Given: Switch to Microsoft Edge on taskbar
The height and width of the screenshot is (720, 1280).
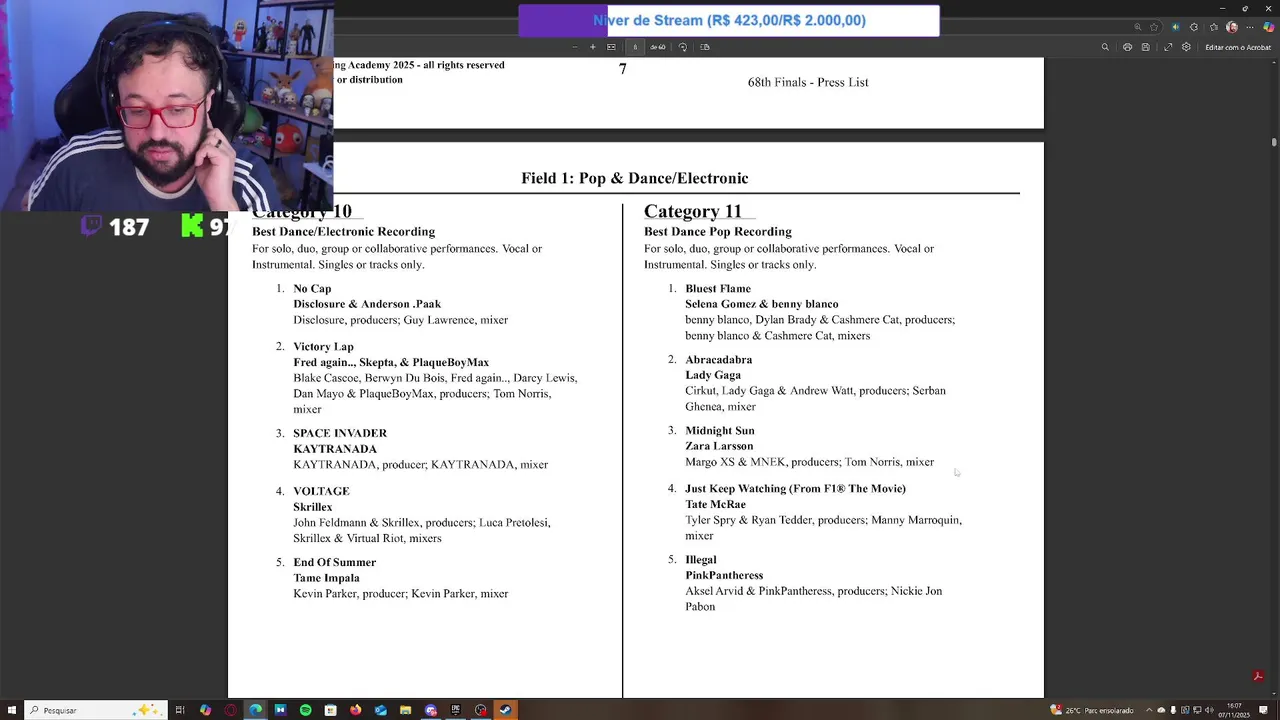Looking at the screenshot, I should tap(256, 710).
